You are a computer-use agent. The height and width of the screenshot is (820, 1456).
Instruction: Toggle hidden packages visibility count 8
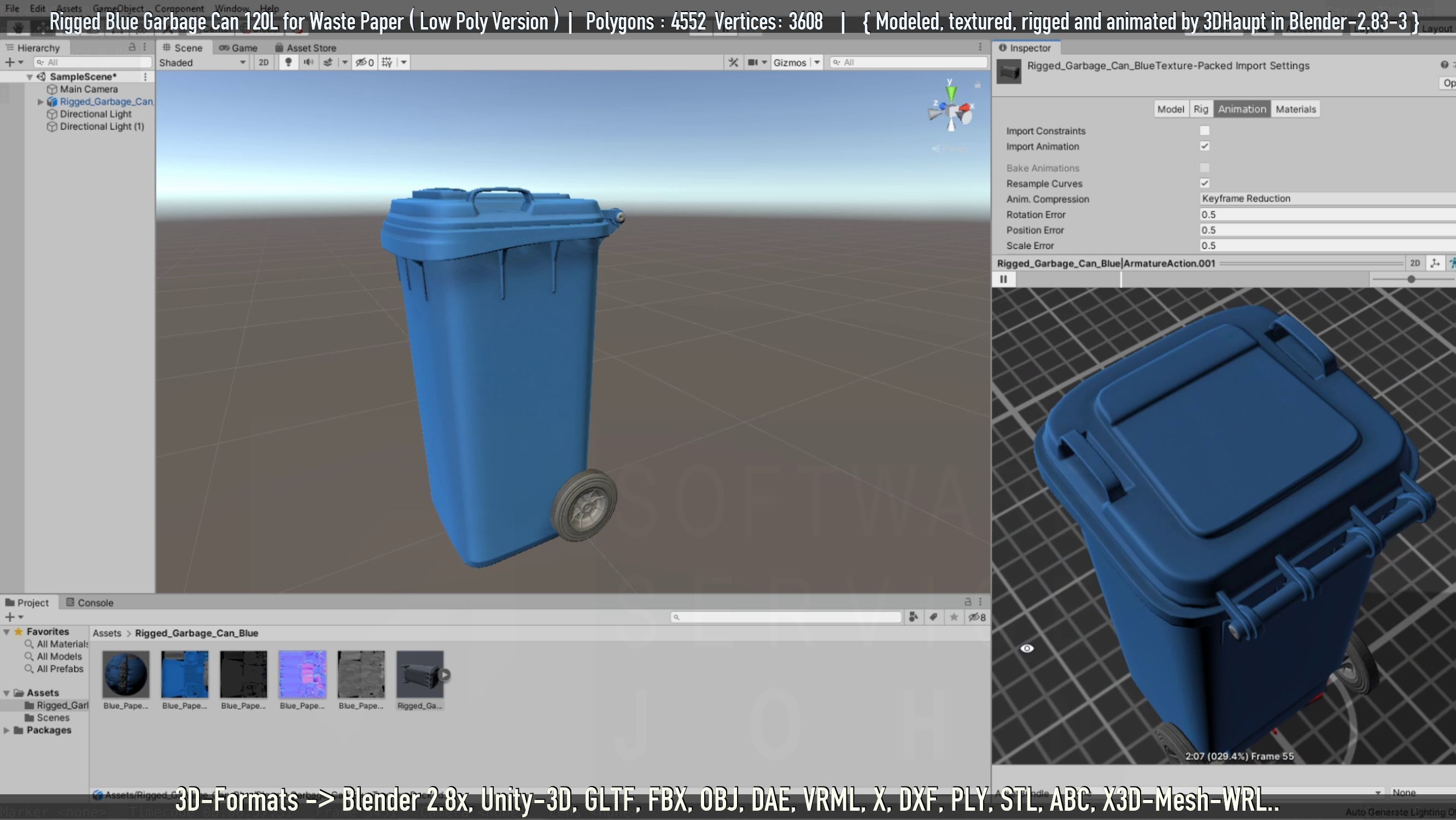click(x=977, y=617)
